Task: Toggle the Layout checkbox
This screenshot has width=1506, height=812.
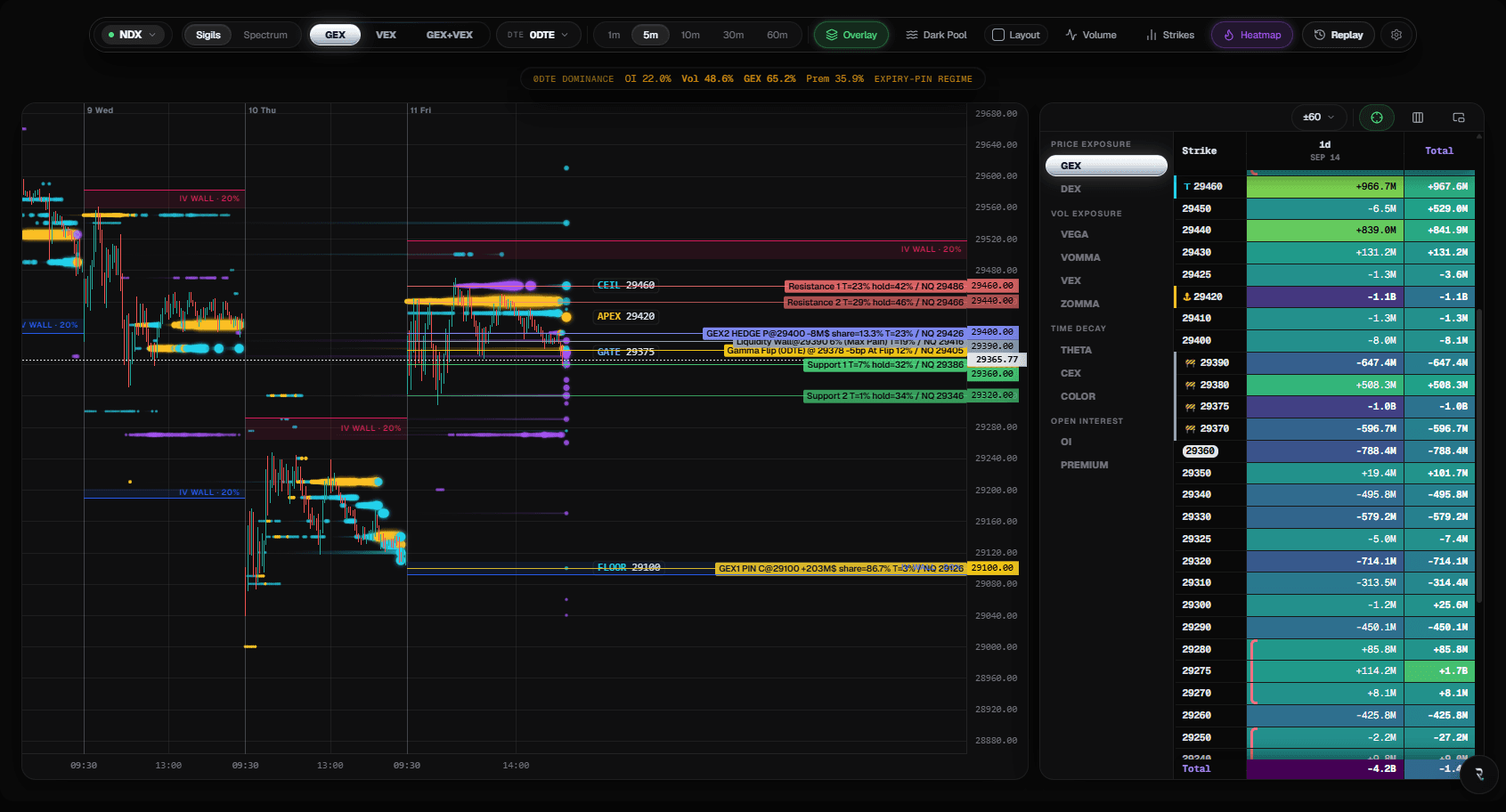Action: 998,35
